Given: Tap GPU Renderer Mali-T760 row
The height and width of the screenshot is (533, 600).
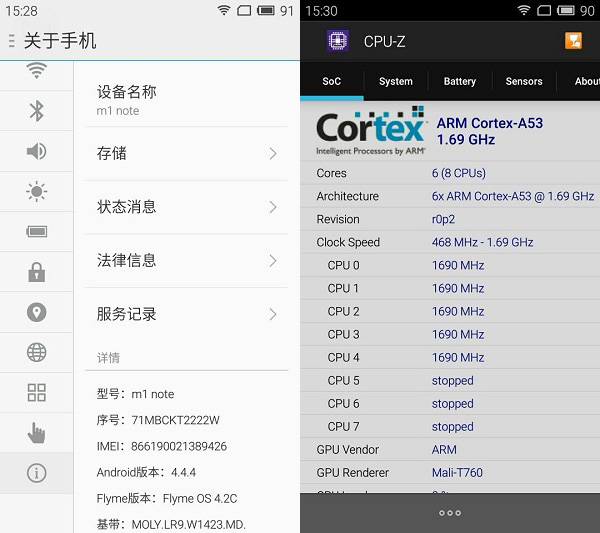Looking at the screenshot, I should 450,473.
